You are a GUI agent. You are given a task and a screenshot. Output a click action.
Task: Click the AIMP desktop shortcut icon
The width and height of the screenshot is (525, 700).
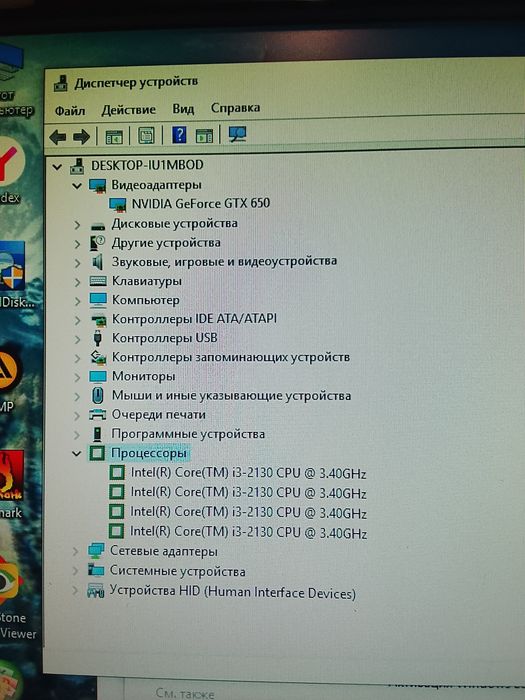click(x=9, y=371)
